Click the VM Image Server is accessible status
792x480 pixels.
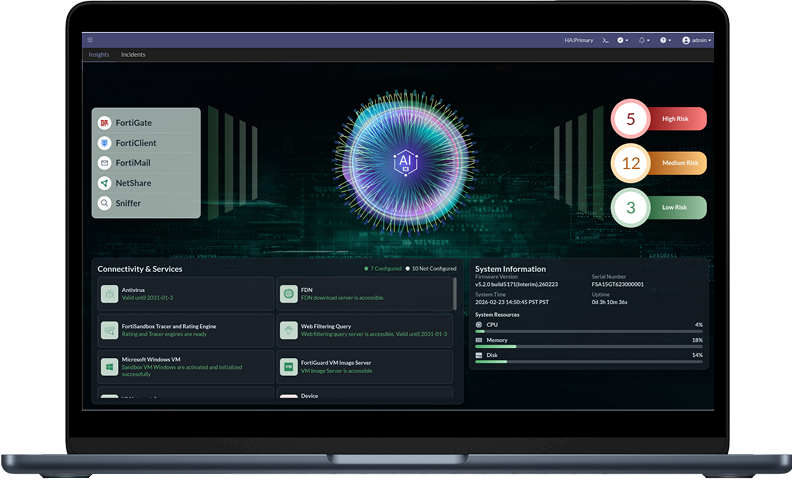336,371
